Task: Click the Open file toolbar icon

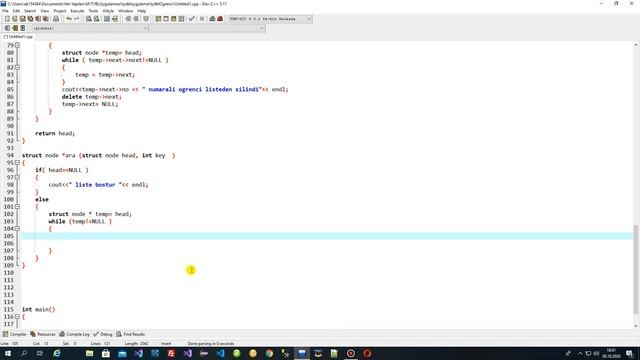Action: pos(15,19)
